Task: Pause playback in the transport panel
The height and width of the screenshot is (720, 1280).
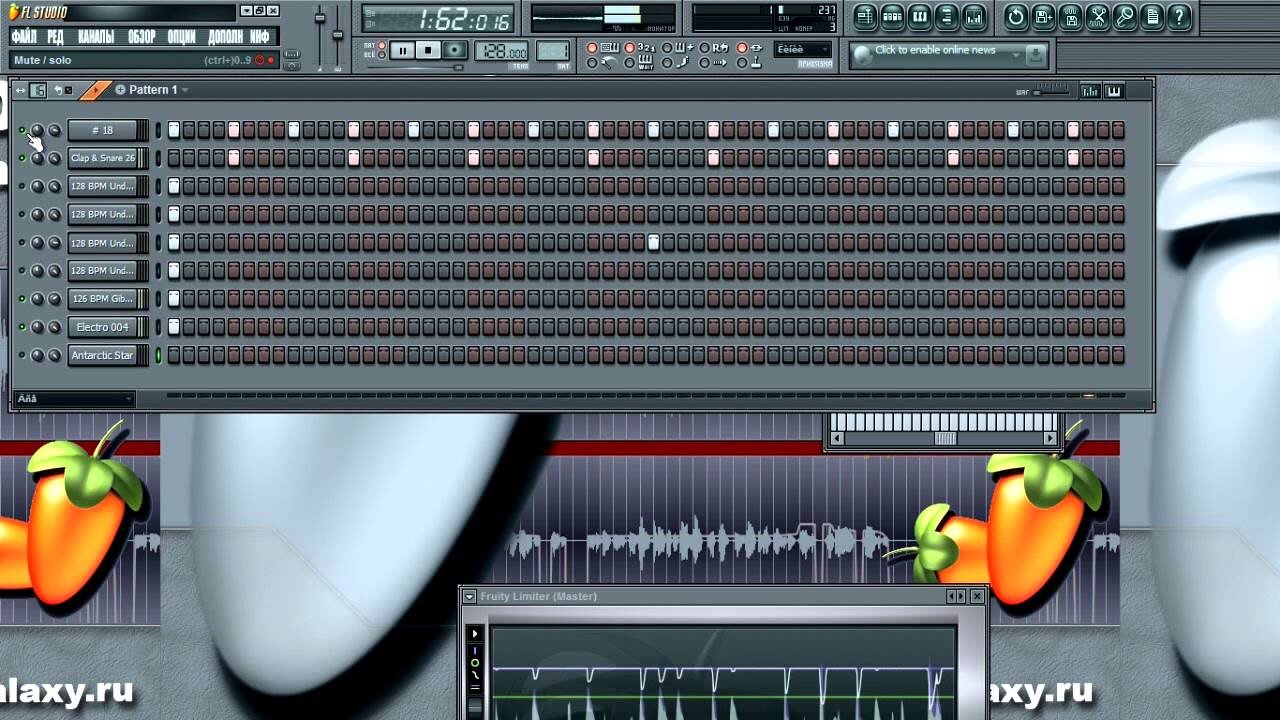Action: pos(402,50)
